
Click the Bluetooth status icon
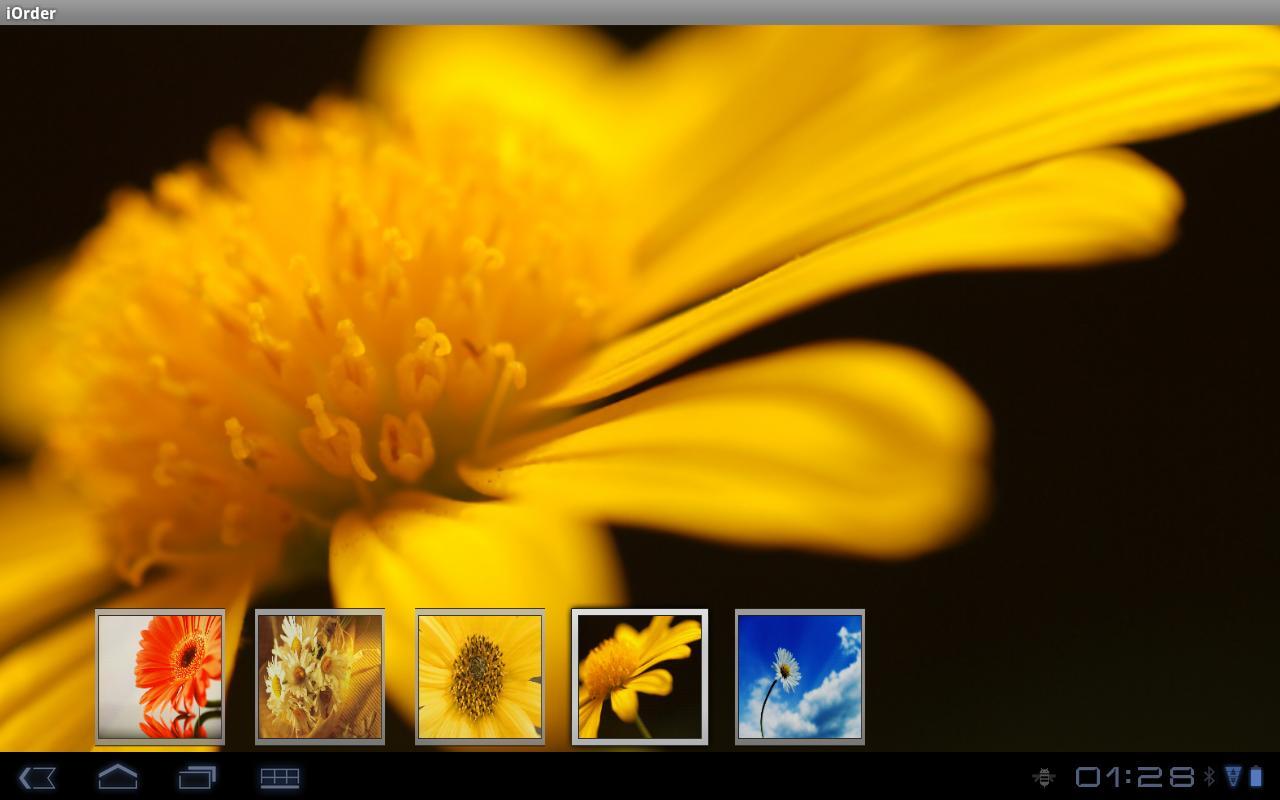pyautogui.click(x=1209, y=777)
